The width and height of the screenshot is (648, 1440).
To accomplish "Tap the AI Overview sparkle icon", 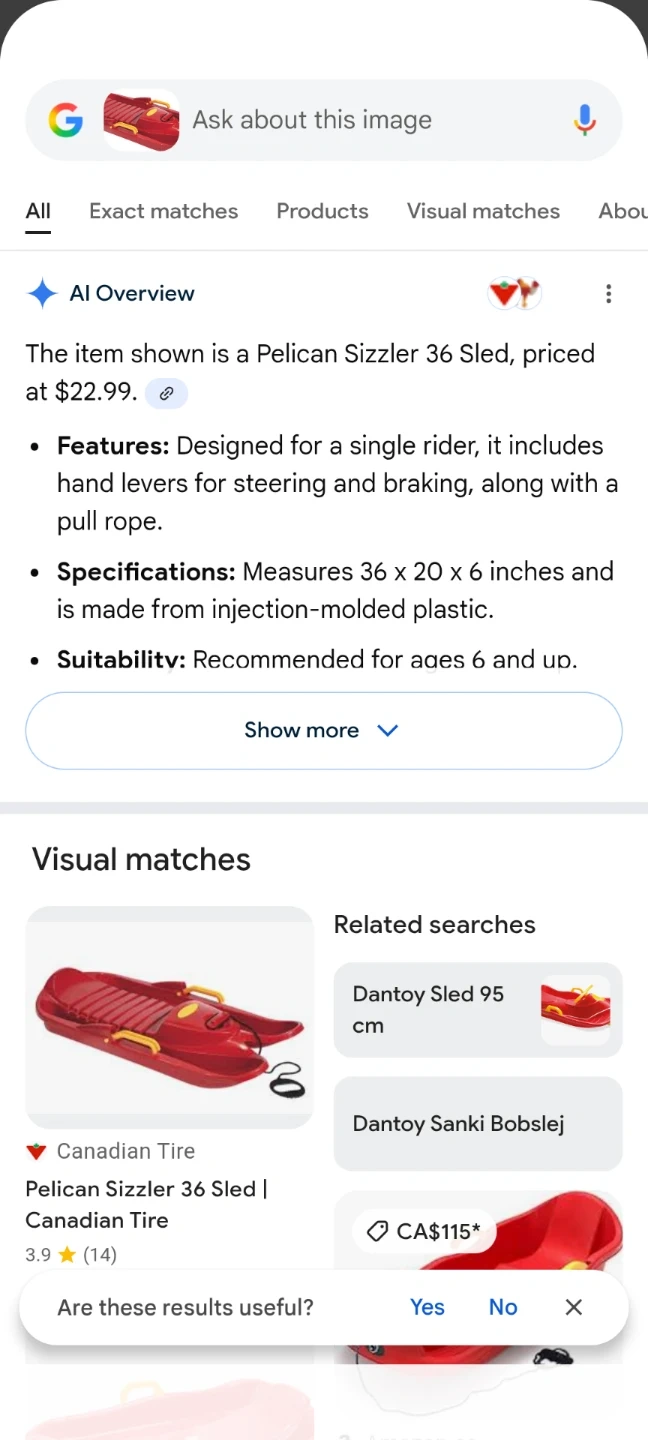I will (x=42, y=294).
